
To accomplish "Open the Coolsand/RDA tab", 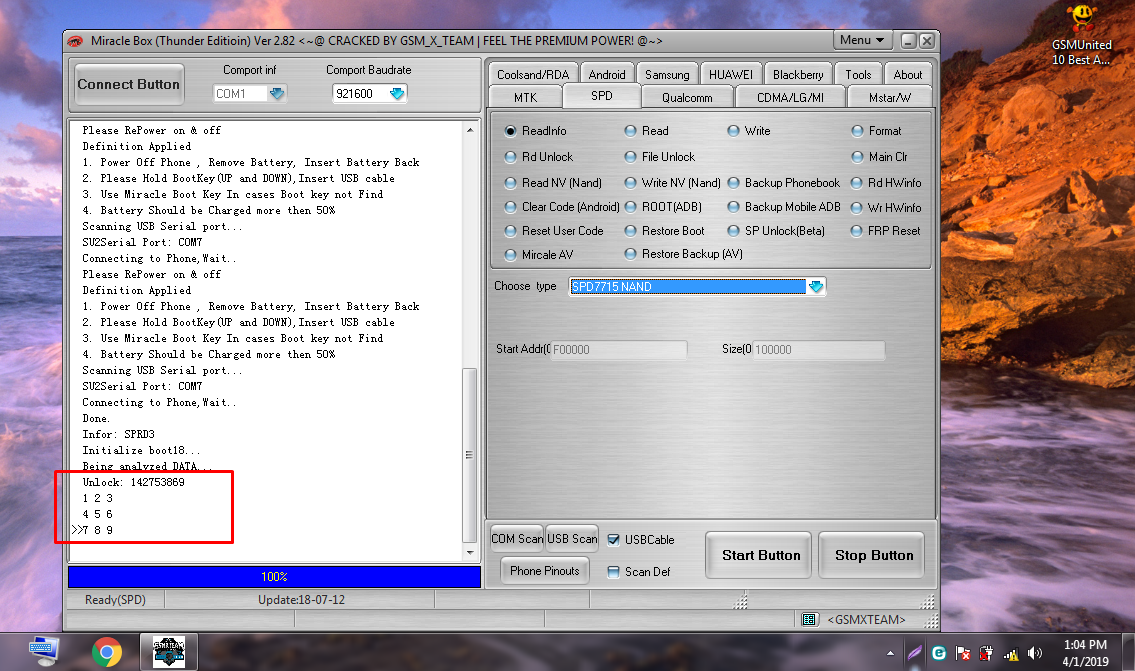I will (x=533, y=75).
